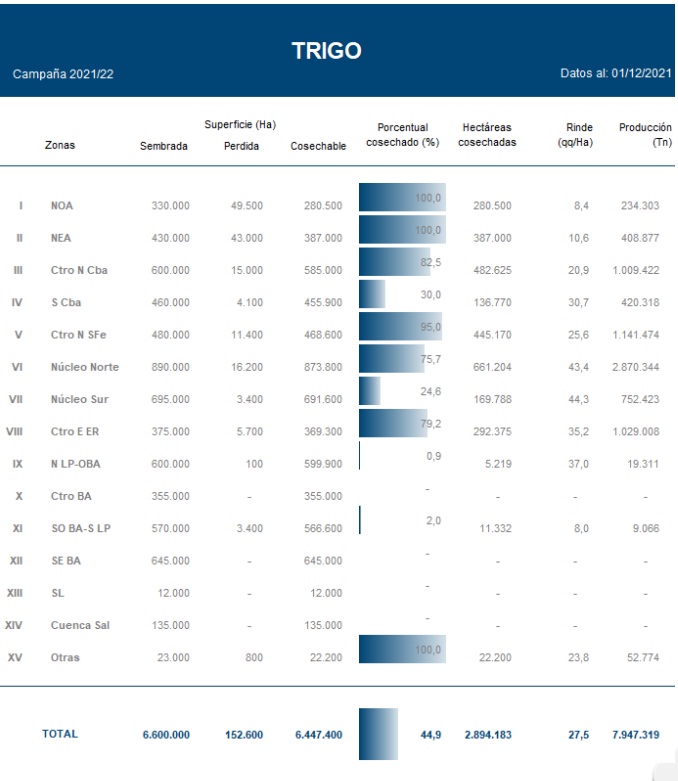This screenshot has width=678, height=781.
Task: Click the Porcentual cosechado (%) column header
Action: [x=402, y=135]
